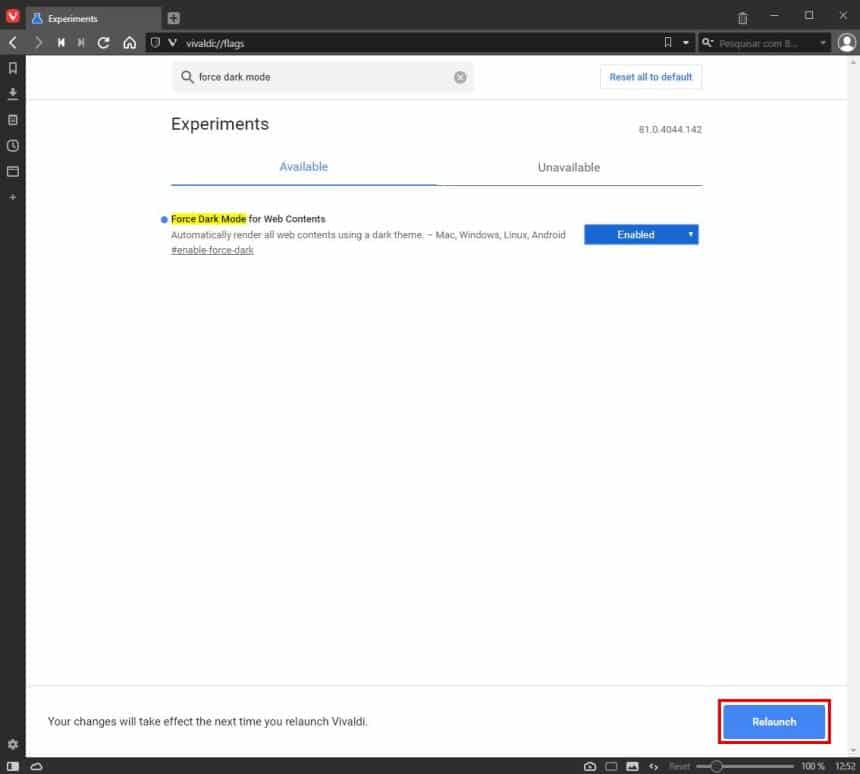Image resolution: width=860 pixels, height=774 pixels.
Task: Click the rewind history button
Action: [61, 43]
